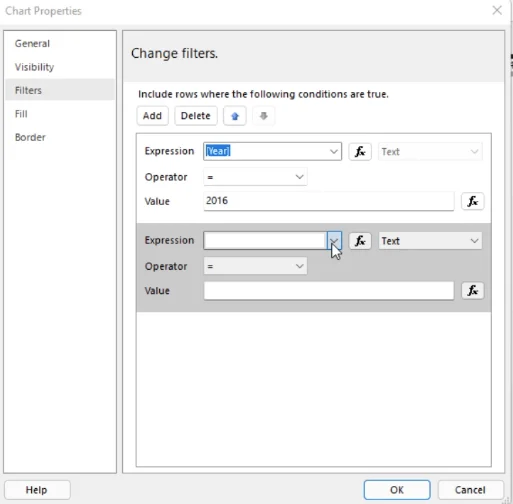Expand the [Year] expression dropdown
The height and width of the screenshot is (504, 513).
(334, 151)
